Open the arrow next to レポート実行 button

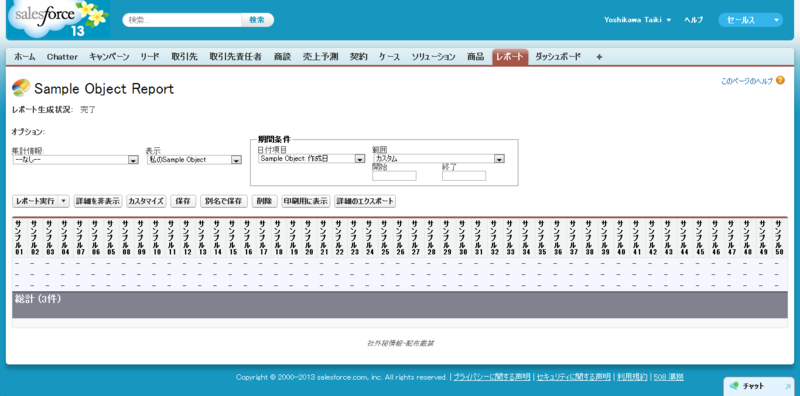click(x=63, y=201)
